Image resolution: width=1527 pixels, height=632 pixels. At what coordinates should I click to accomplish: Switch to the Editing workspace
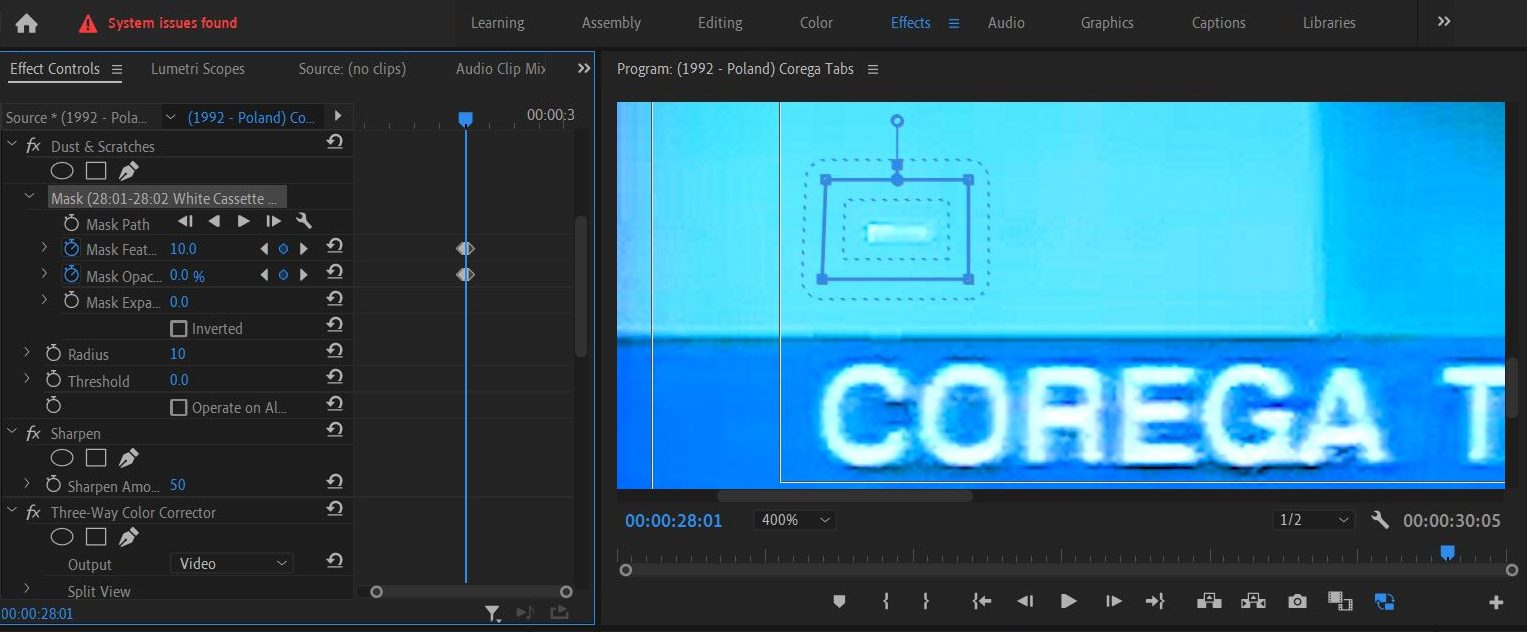pos(720,22)
